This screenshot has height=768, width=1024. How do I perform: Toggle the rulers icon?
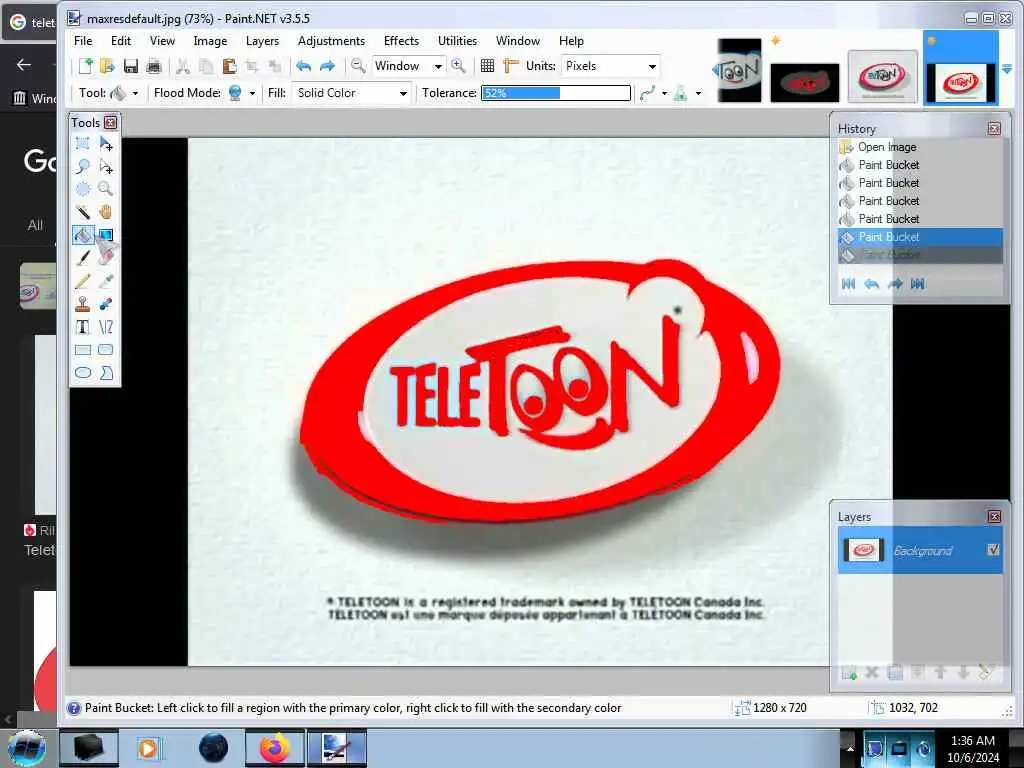(x=511, y=66)
